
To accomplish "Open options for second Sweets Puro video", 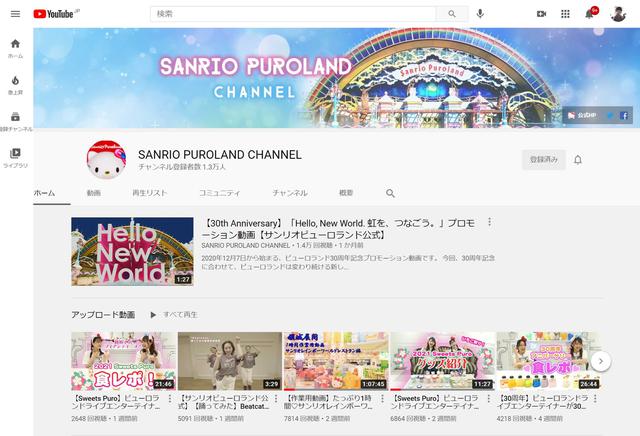I will (489, 398).
